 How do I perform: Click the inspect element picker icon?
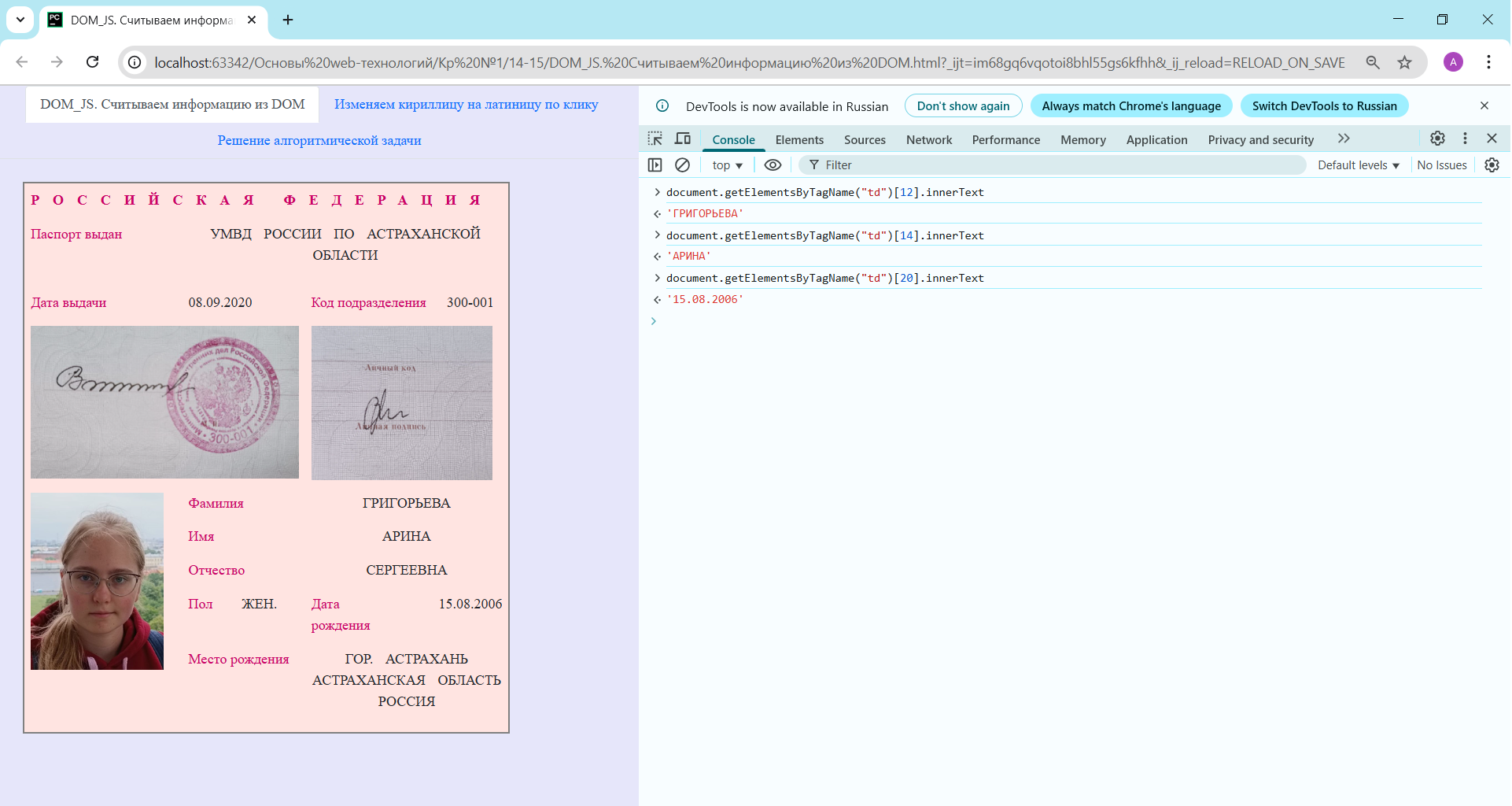click(x=655, y=139)
